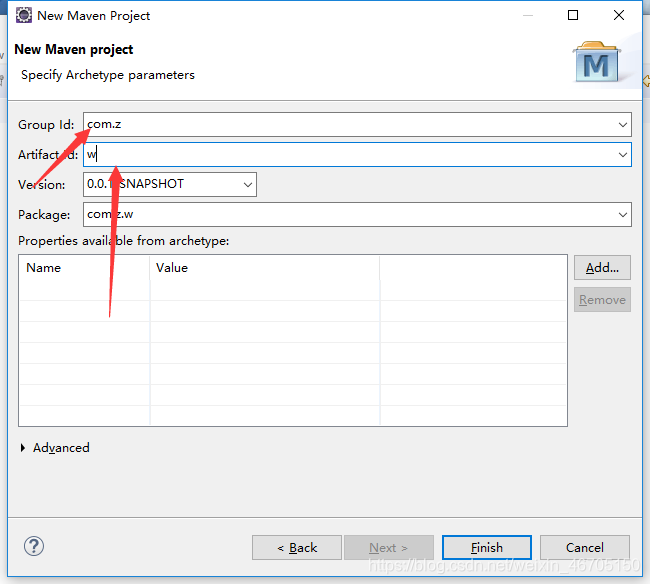Click the Name column header

point(84,268)
